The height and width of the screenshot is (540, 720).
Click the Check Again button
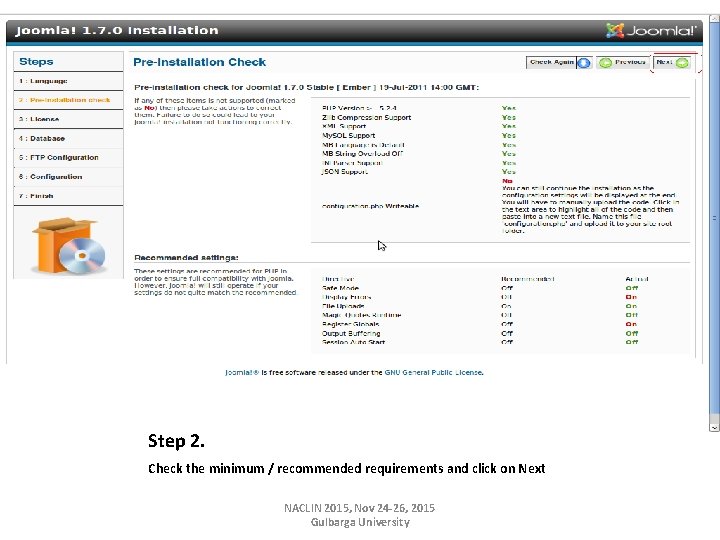(559, 62)
